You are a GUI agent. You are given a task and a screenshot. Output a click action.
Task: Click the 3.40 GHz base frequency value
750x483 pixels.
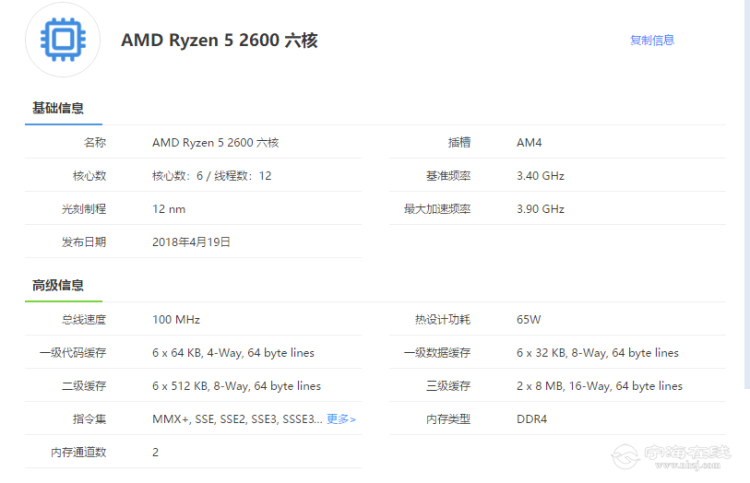(540, 176)
